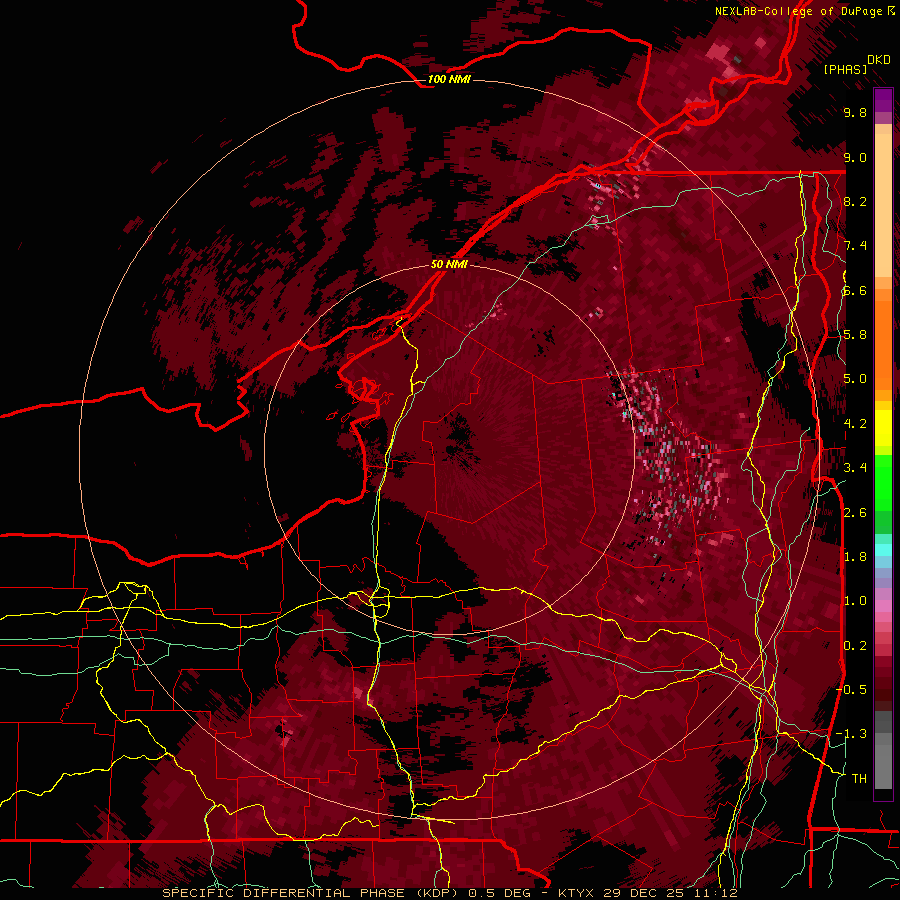
Task: Click the "100 NMI" range ring label
Action: click(449, 79)
